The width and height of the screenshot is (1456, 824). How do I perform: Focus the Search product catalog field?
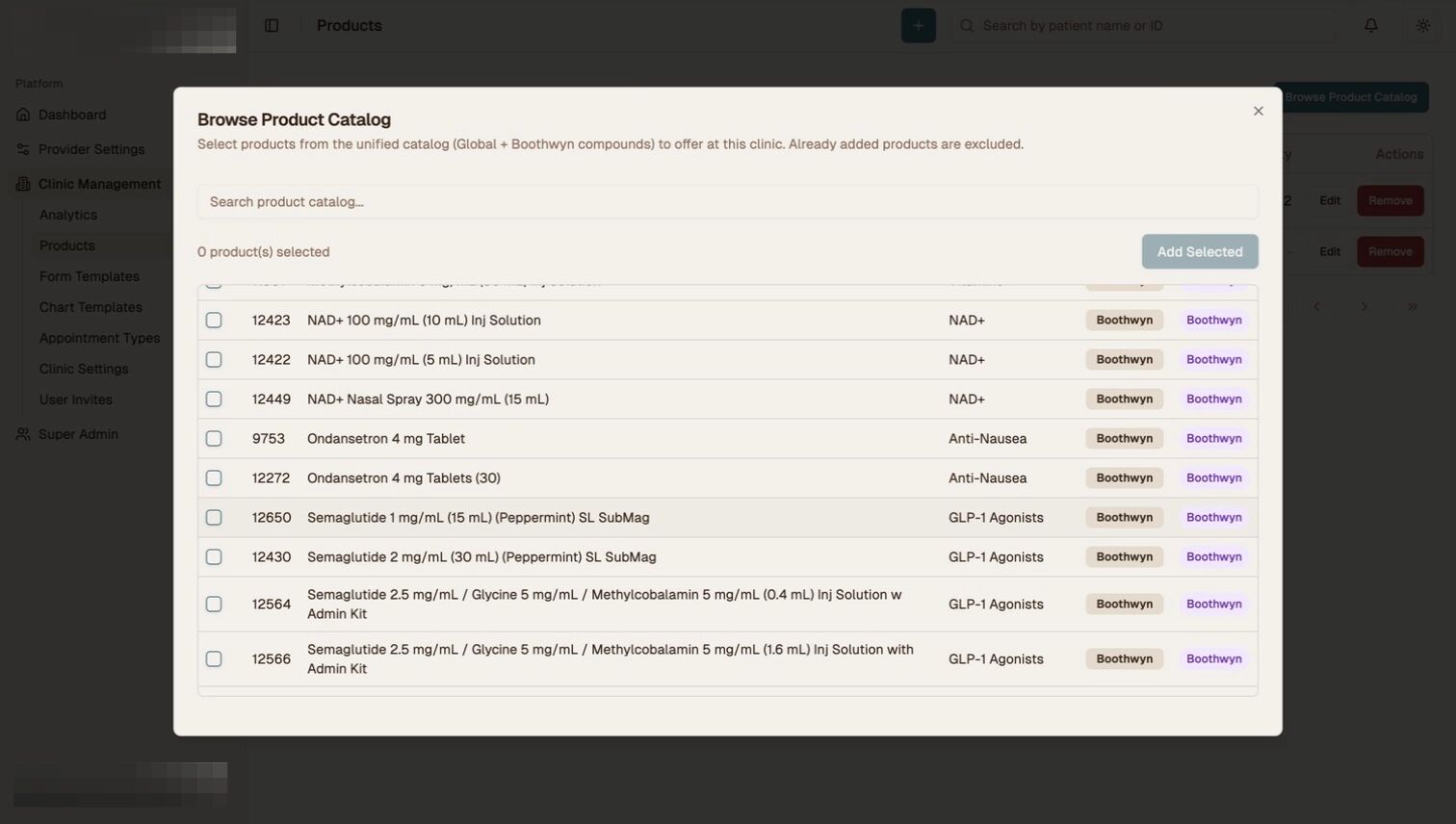pyautogui.click(x=728, y=202)
